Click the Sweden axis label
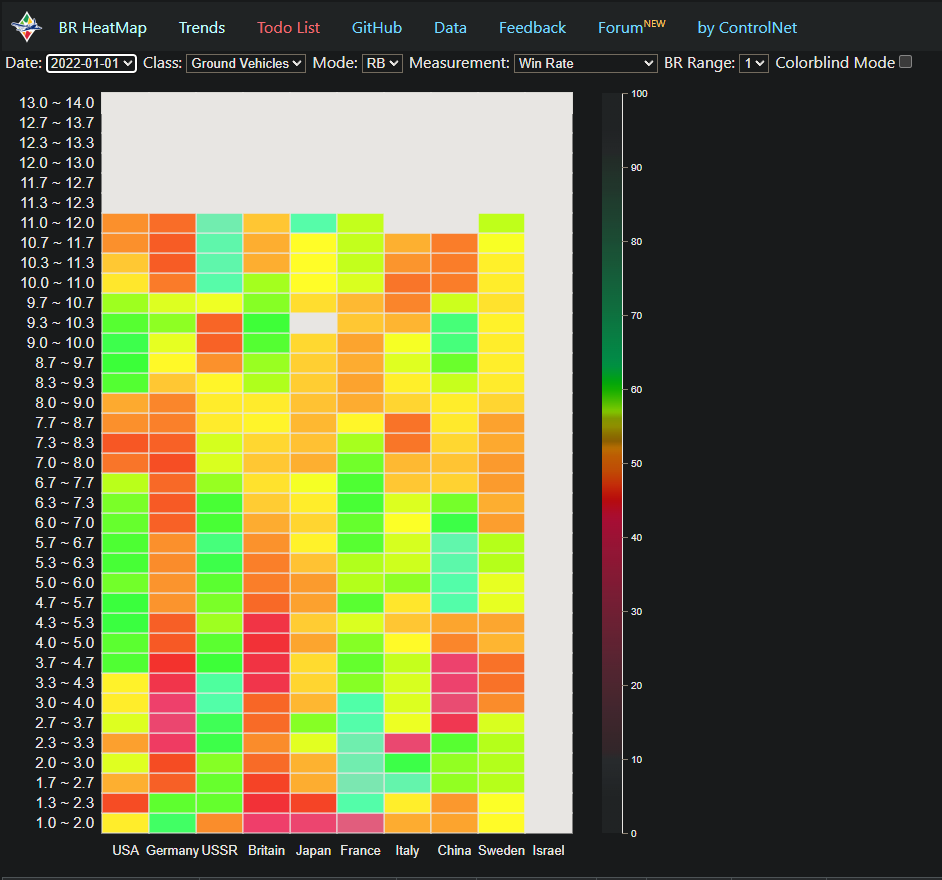The height and width of the screenshot is (880, 942). tap(501, 851)
